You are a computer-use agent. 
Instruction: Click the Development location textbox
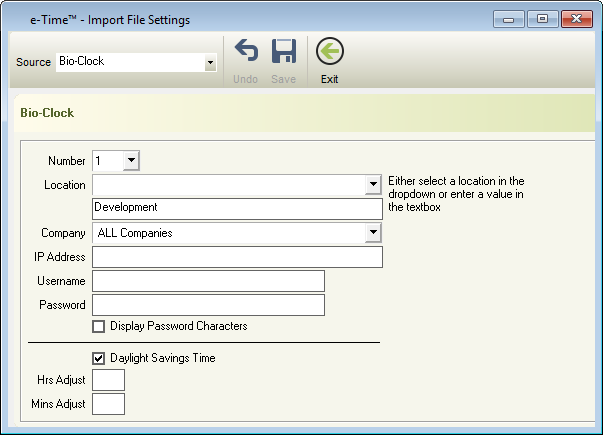click(237, 209)
